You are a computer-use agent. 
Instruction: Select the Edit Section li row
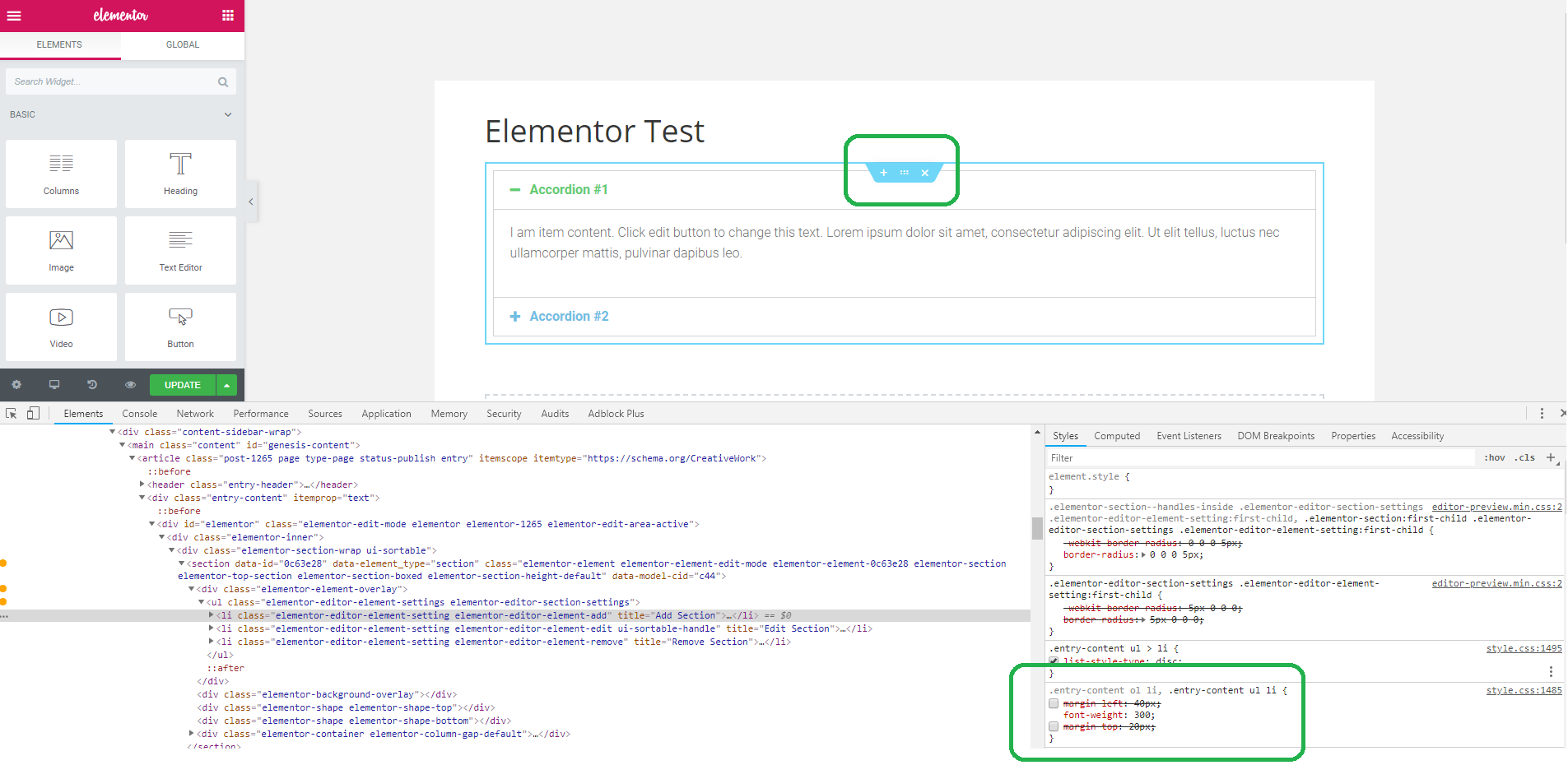click(x=543, y=628)
